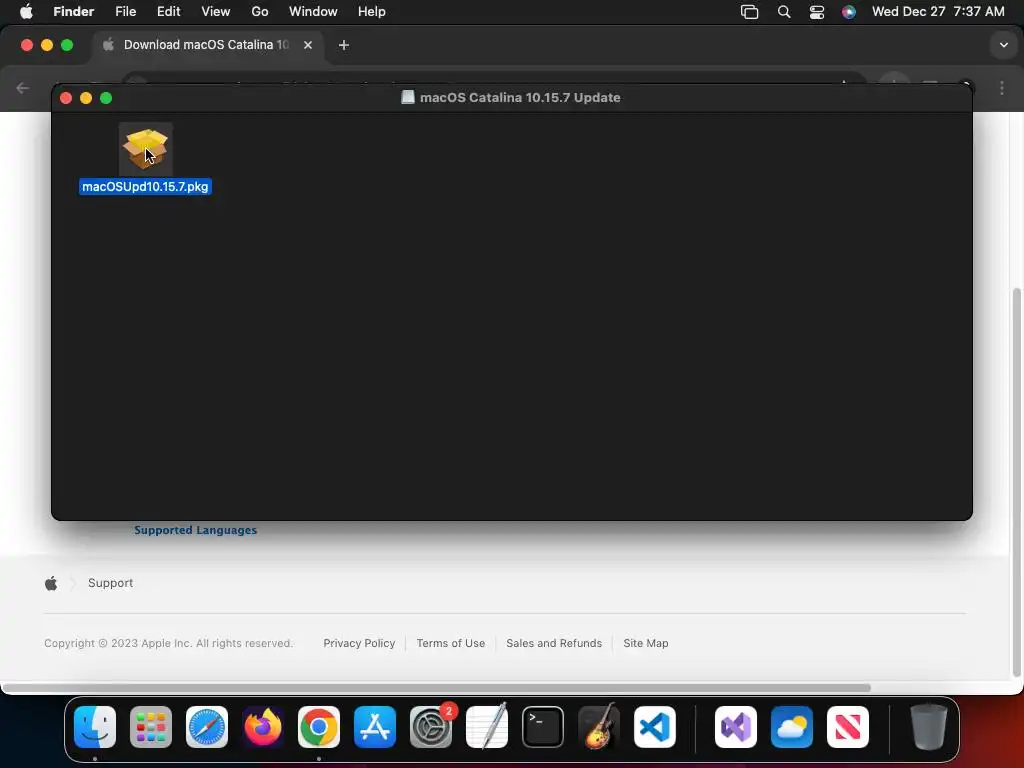Open a new Chrome tab
The height and width of the screenshot is (768, 1024).
click(x=344, y=45)
